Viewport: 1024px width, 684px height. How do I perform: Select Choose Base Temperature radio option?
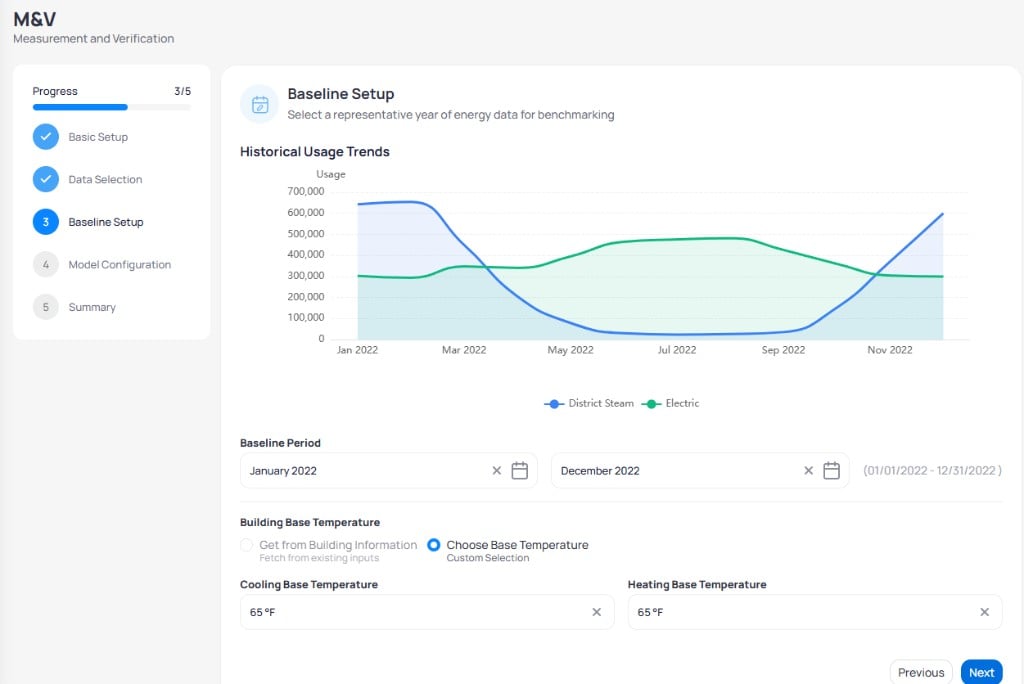click(x=434, y=545)
